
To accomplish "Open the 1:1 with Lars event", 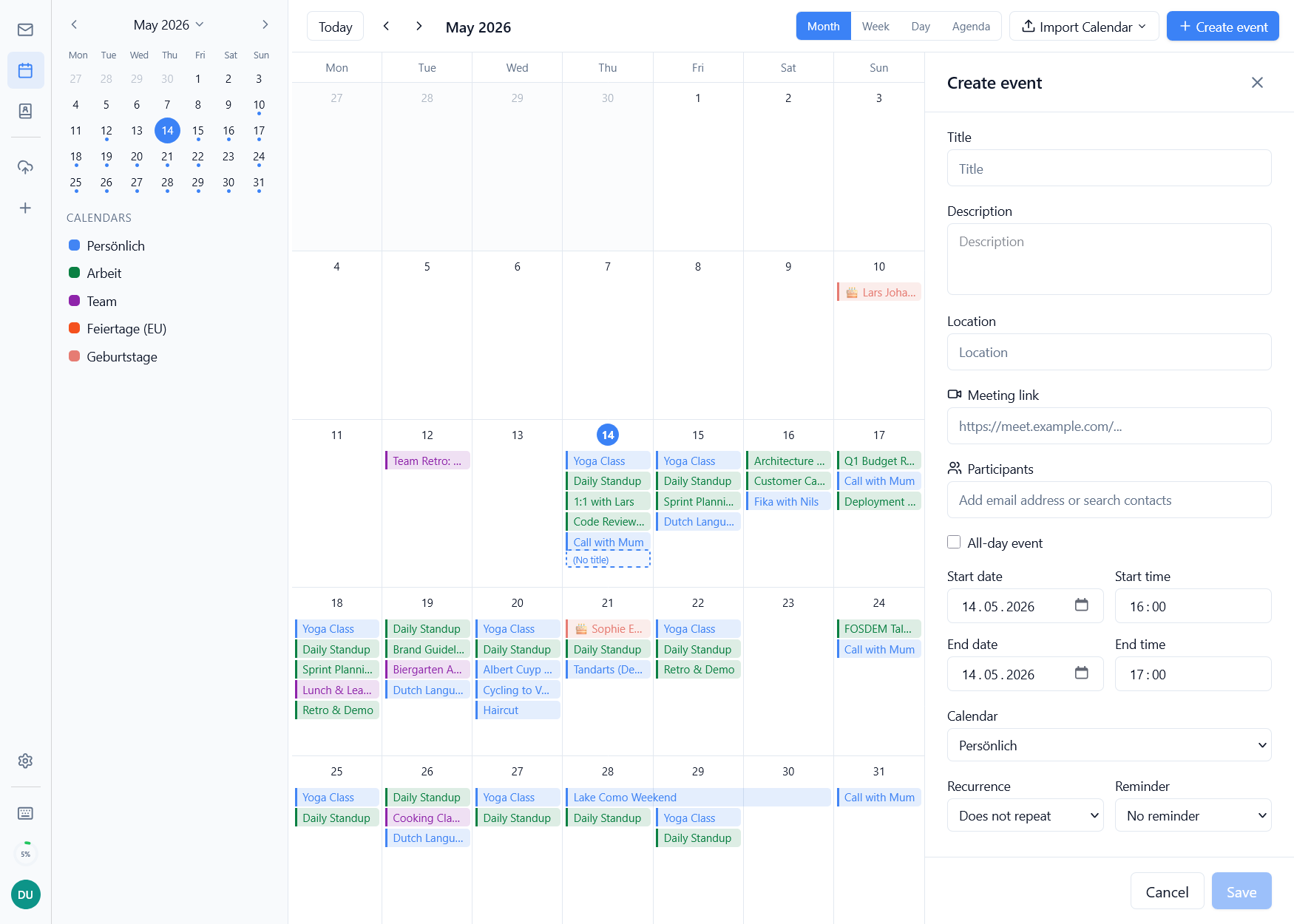I will (x=608, y=501).
